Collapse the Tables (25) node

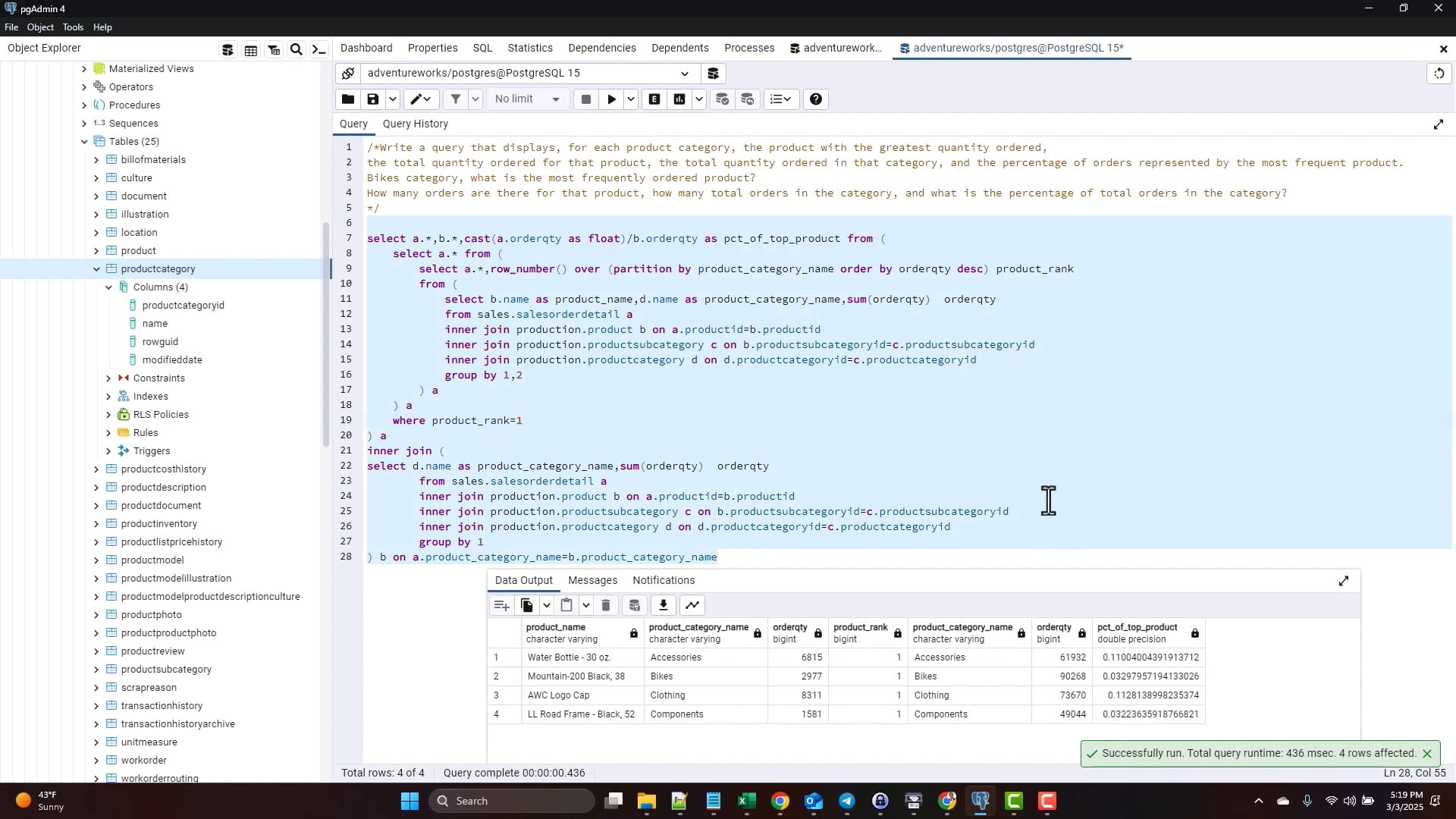pos(84,142)
